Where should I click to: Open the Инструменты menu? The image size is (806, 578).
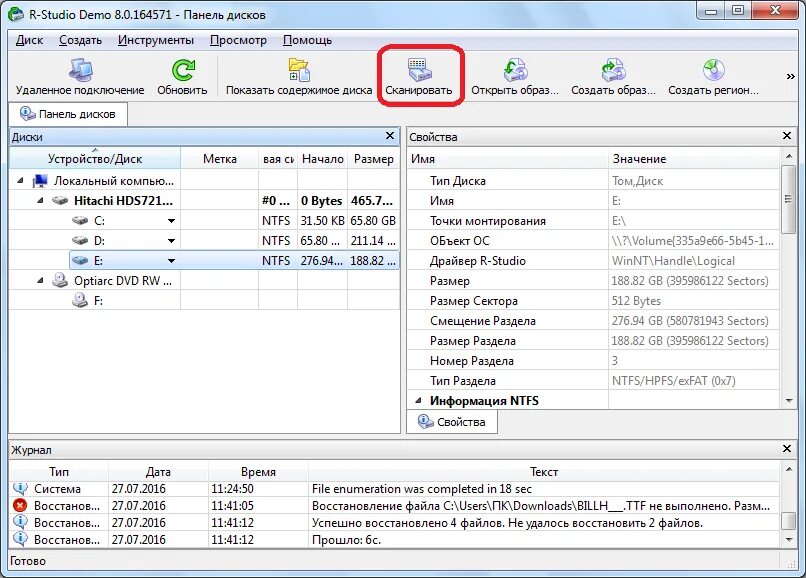tap(156, 40)
